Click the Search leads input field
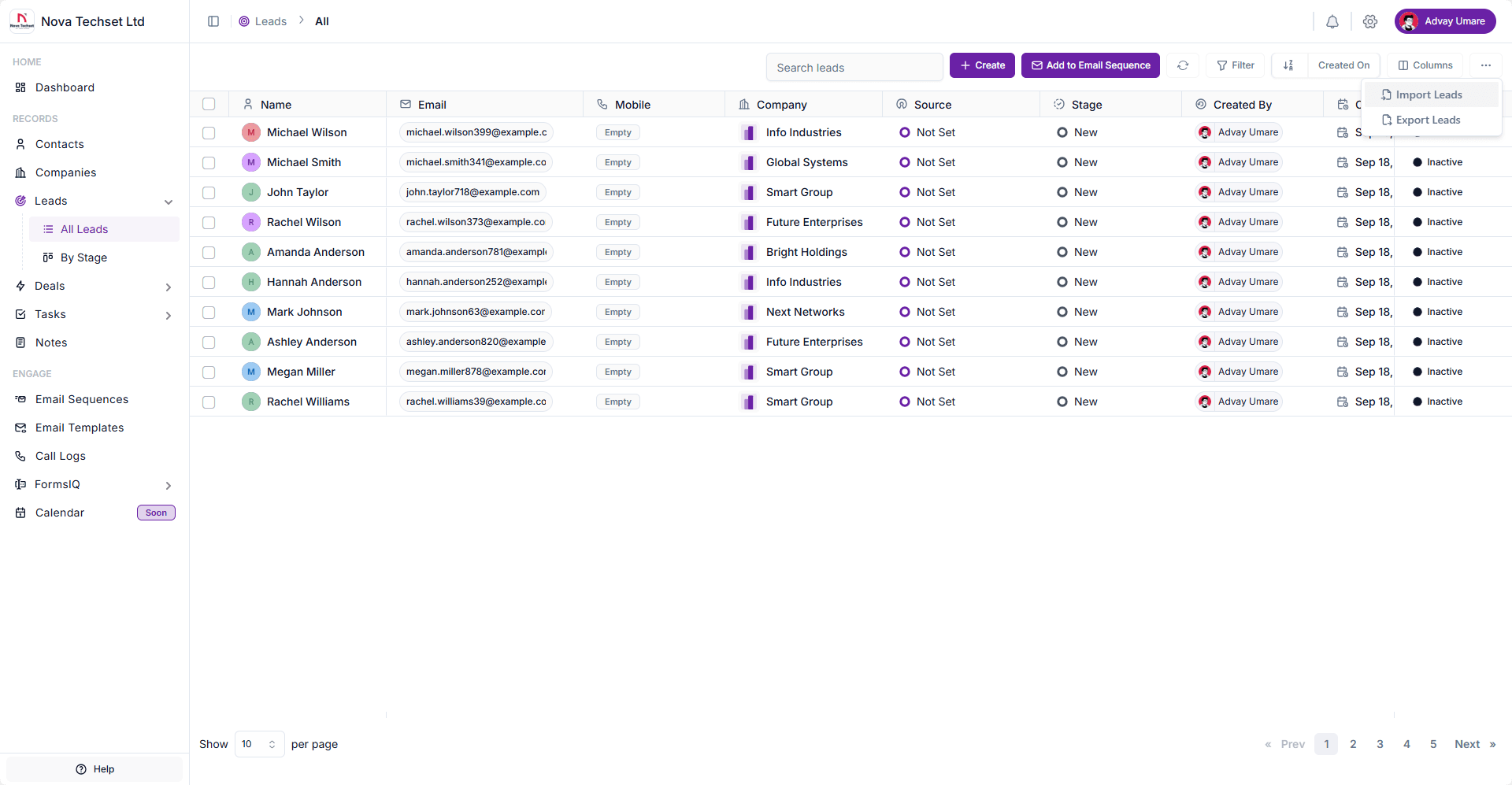This screenshot has width=1512, height=785. (854, 68)
